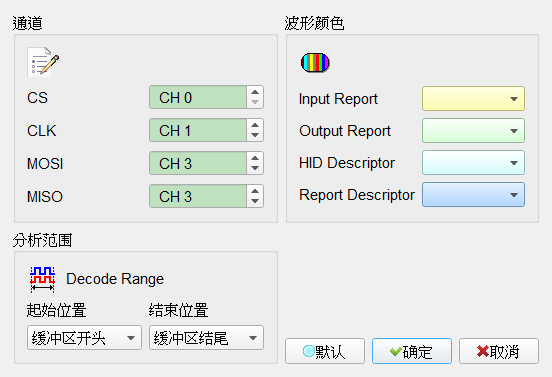Open the 结束位置 dropdown 缓冲区结尾
The width and height of the screenshot is (552, 377).
click(x=206, y=338)
